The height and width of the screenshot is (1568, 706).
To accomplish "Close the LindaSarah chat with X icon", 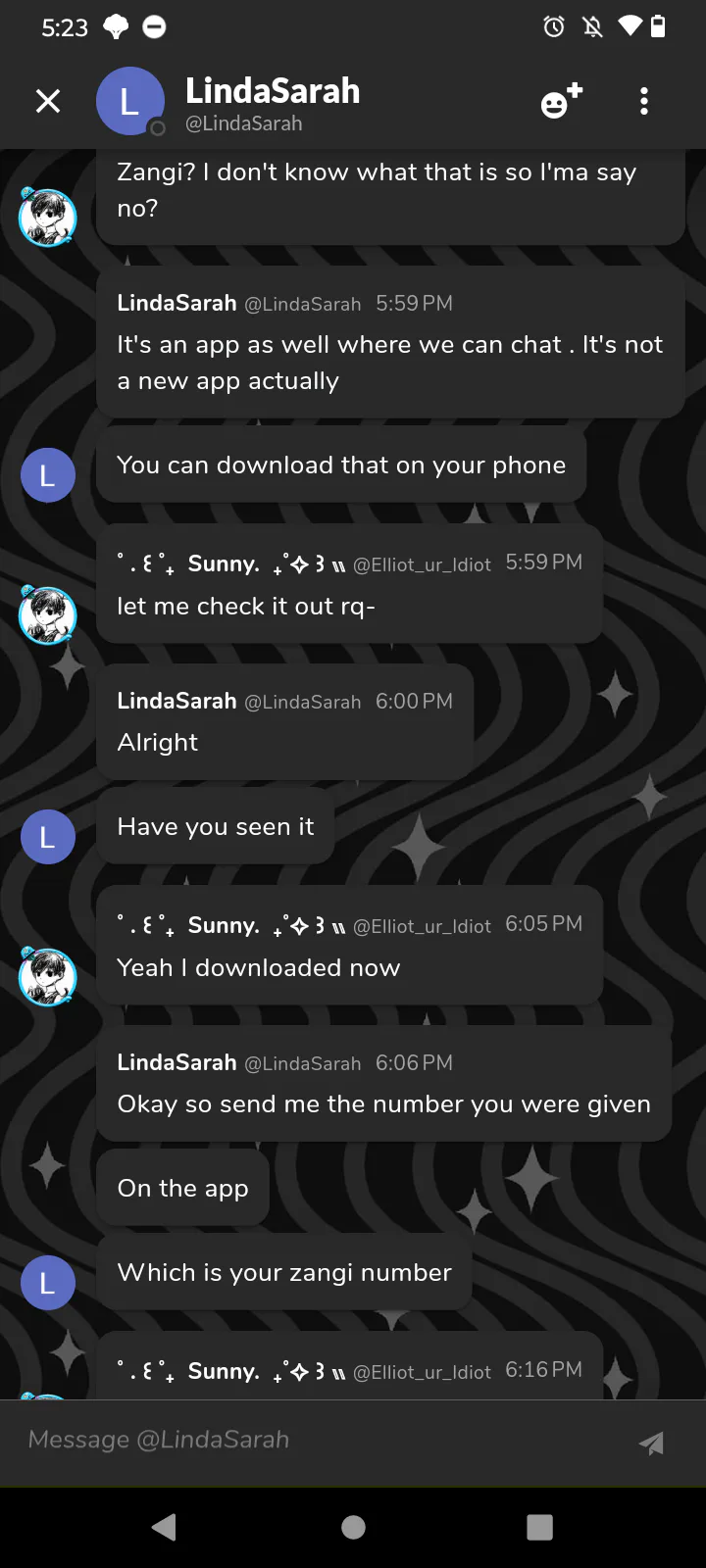I will [x=48, y=101].
